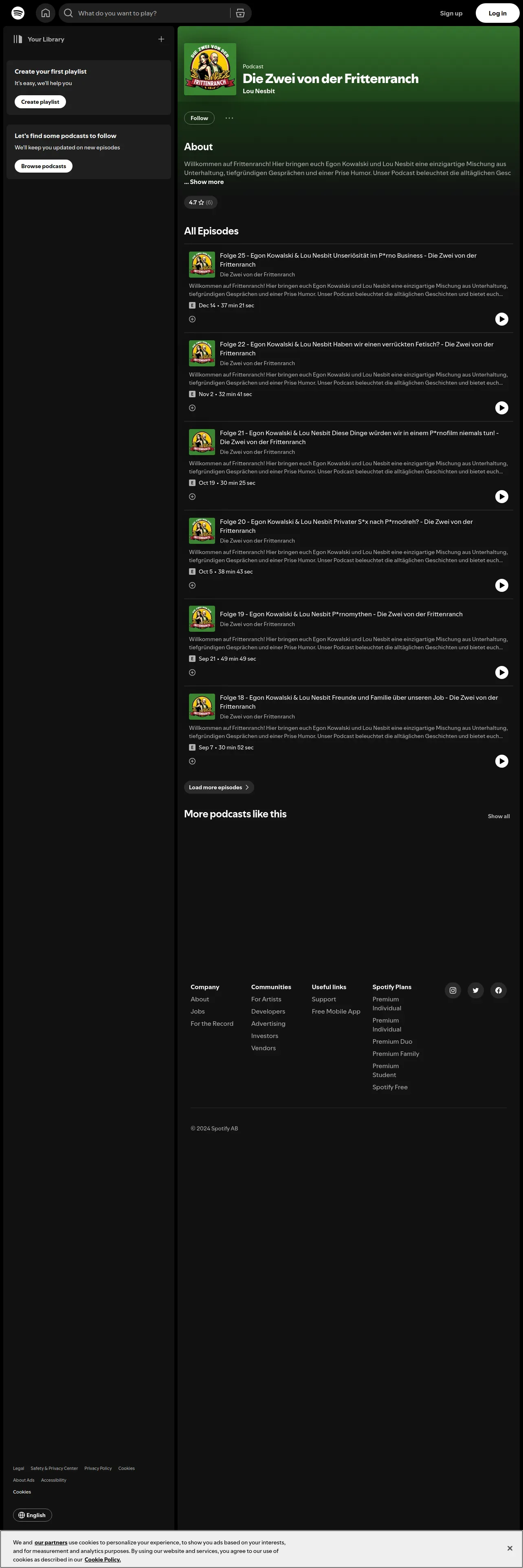
Task: Play Folge 18 episode
Action: (502, 761)
